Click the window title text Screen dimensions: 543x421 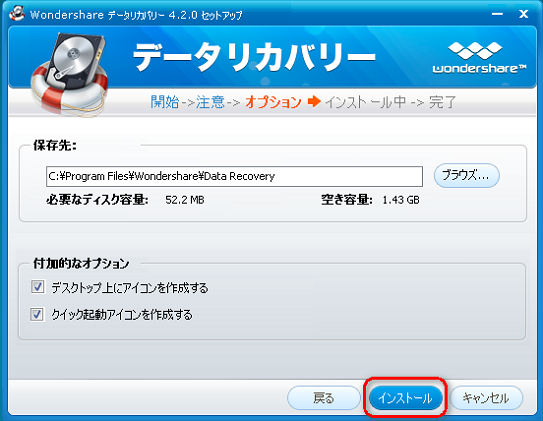(x=136, y=15)
